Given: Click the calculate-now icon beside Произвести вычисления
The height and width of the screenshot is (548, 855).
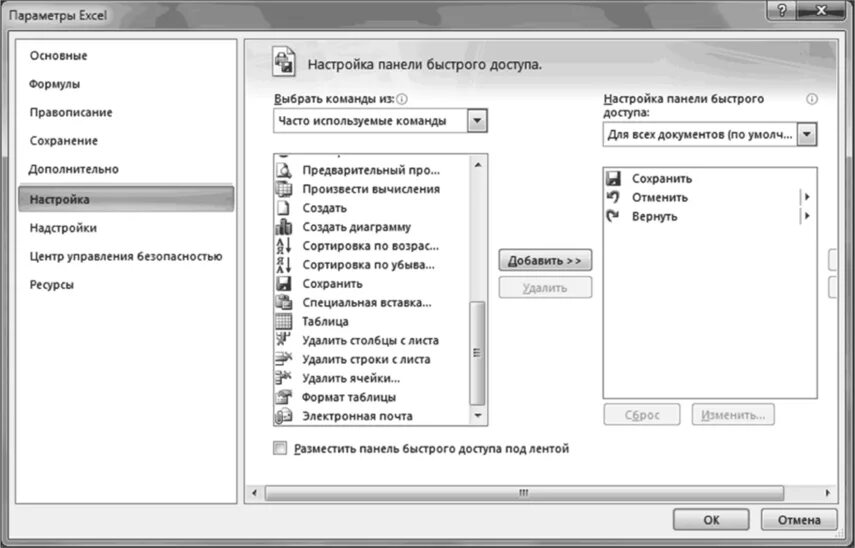Looking at the screenshot, I should pyautogui.click(x=284, y=189).
